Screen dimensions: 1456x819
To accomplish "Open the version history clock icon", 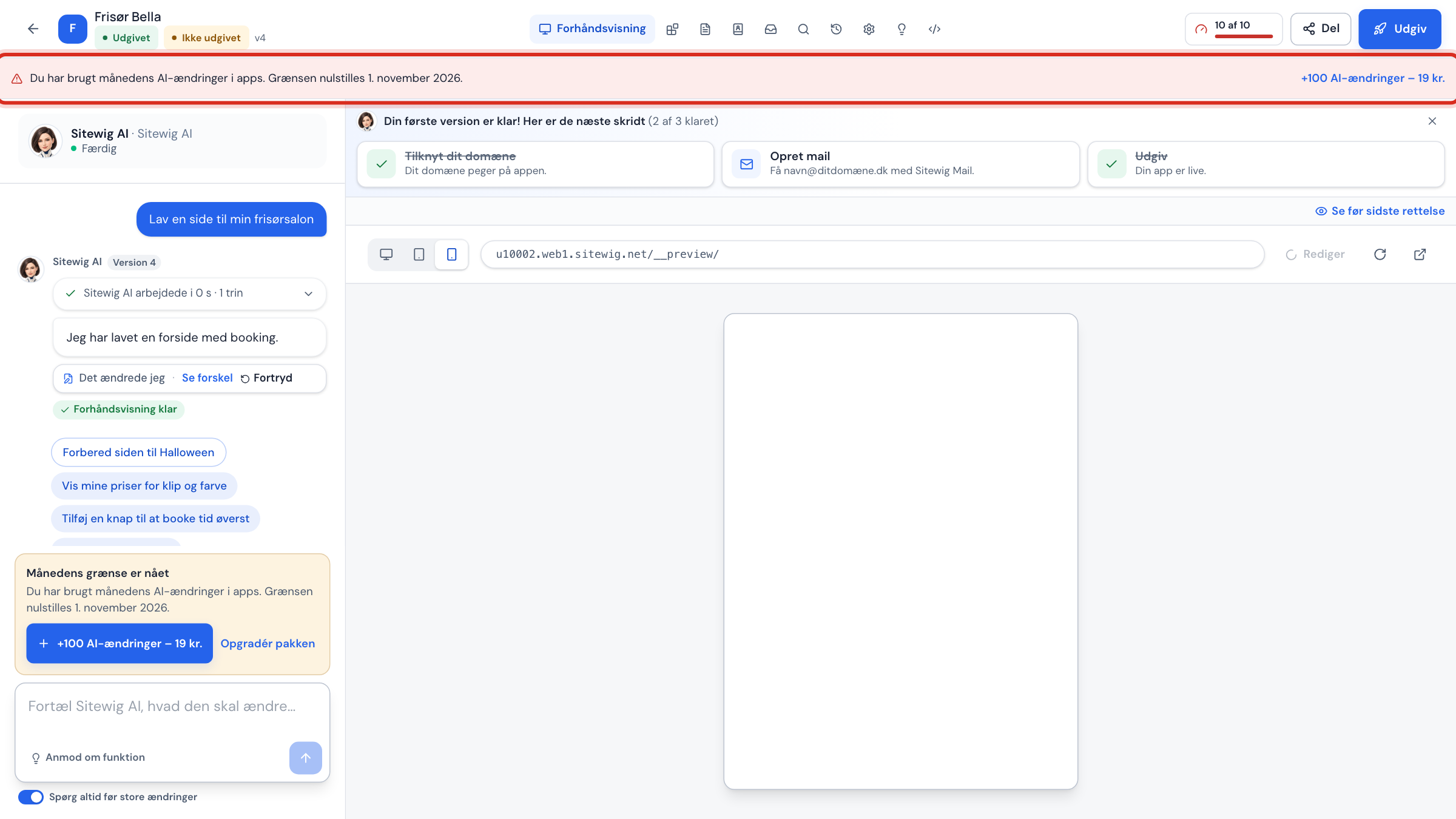I will (x=836, y=29).
